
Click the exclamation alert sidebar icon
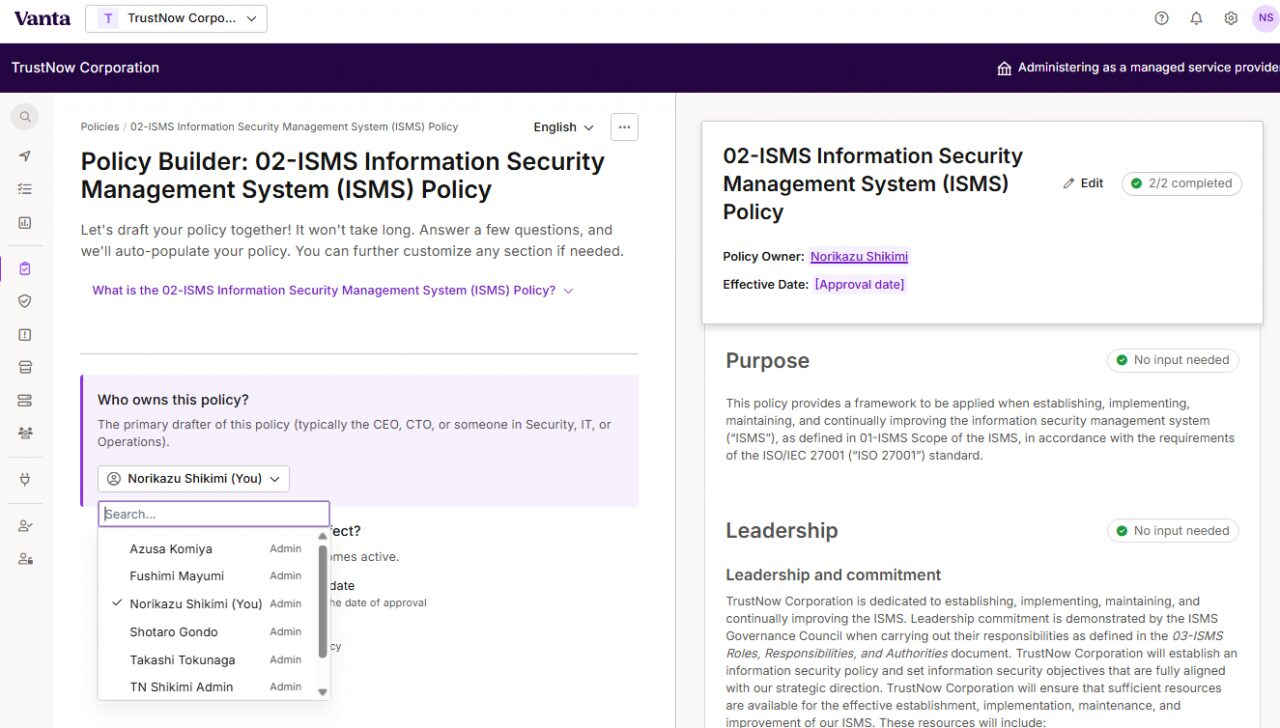[x=25, y=335]
